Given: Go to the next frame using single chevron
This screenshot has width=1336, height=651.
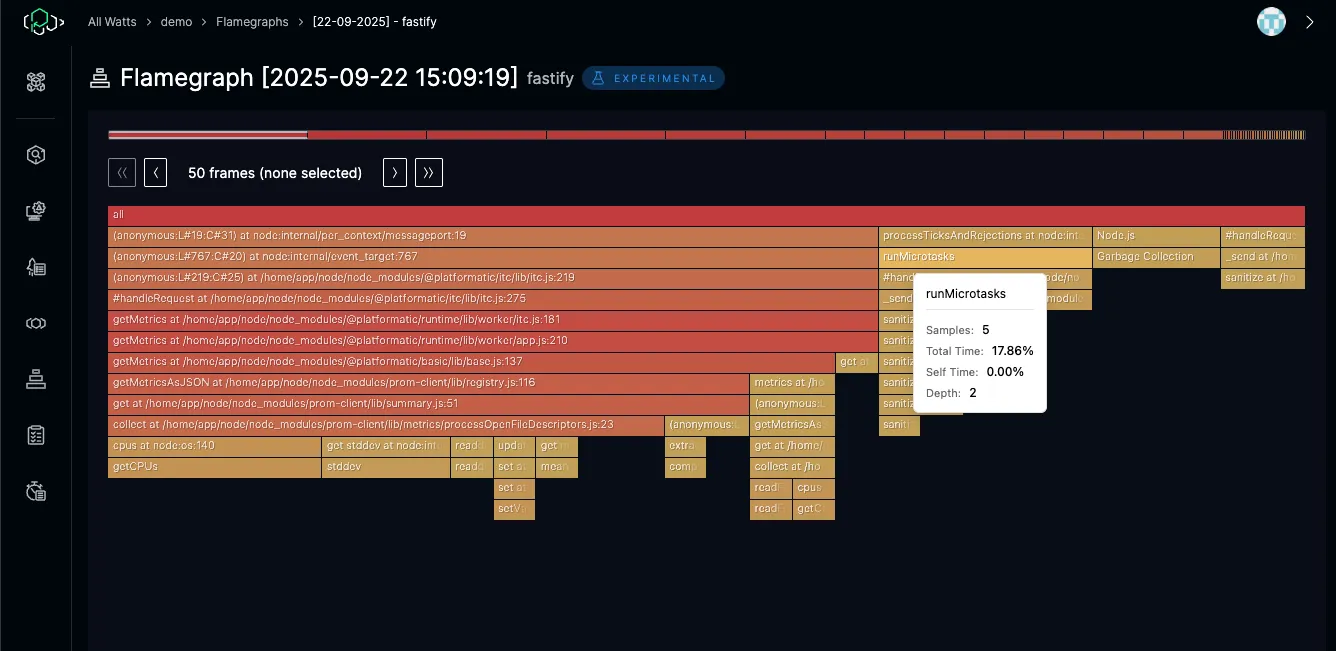Looking at the screenshot, I should coord(395,173).
